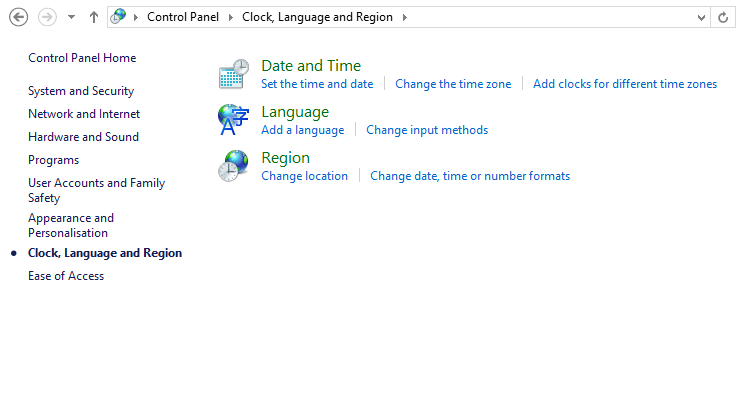The image size is (742, 405).
Task: Open Change date, time or number formats
Action: [470, 176]
